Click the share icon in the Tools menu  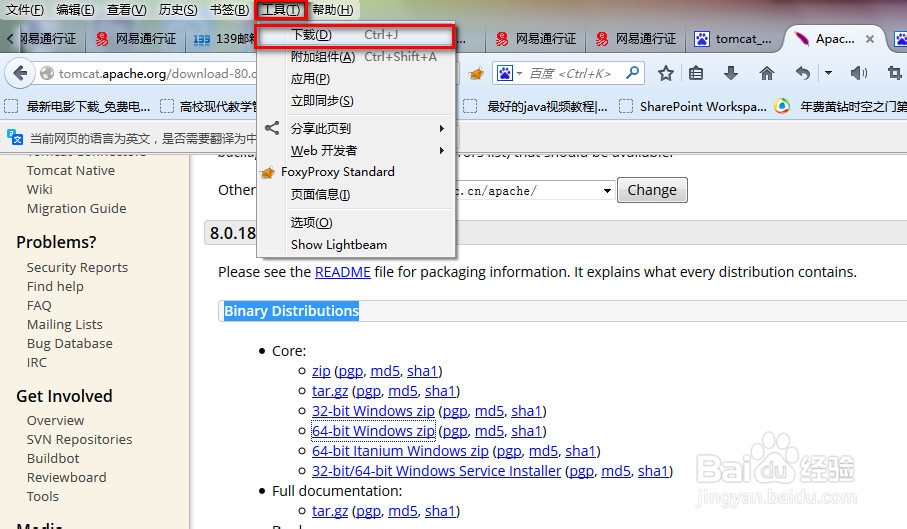coord(272,128)
